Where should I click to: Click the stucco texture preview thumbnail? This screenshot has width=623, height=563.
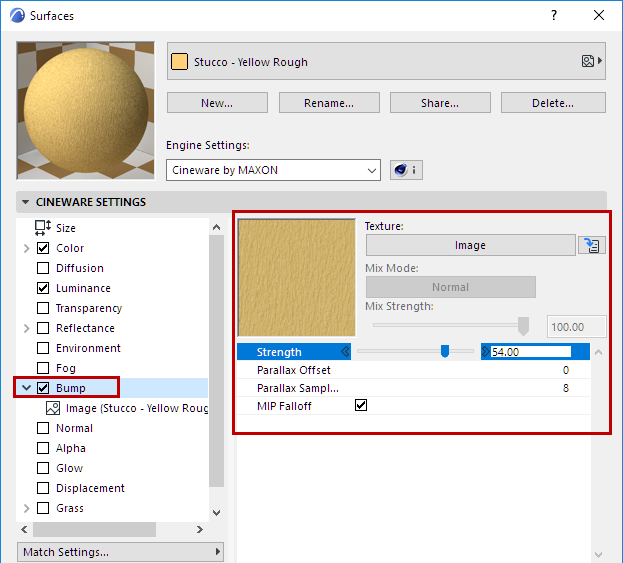tap(296, 278)
